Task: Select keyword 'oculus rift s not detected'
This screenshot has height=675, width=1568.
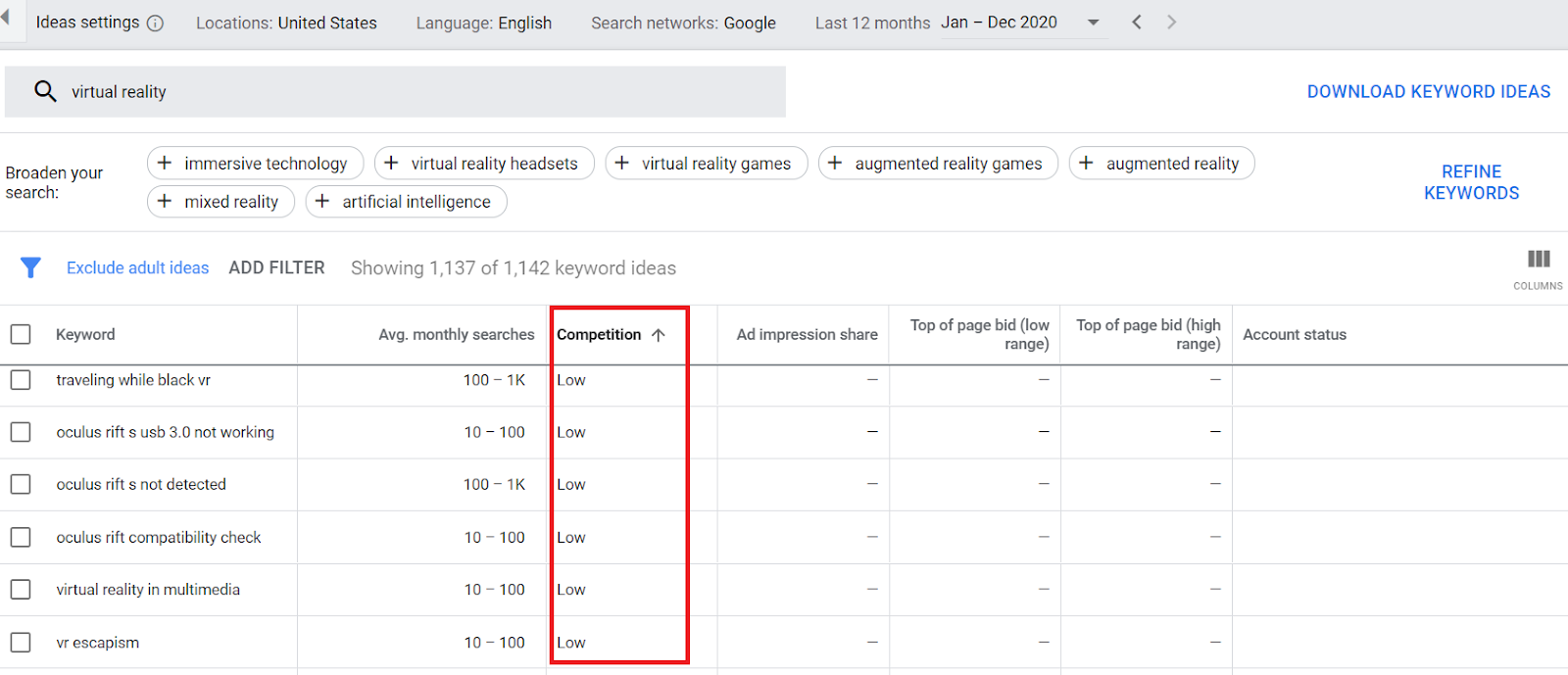Action: (141, 484)
